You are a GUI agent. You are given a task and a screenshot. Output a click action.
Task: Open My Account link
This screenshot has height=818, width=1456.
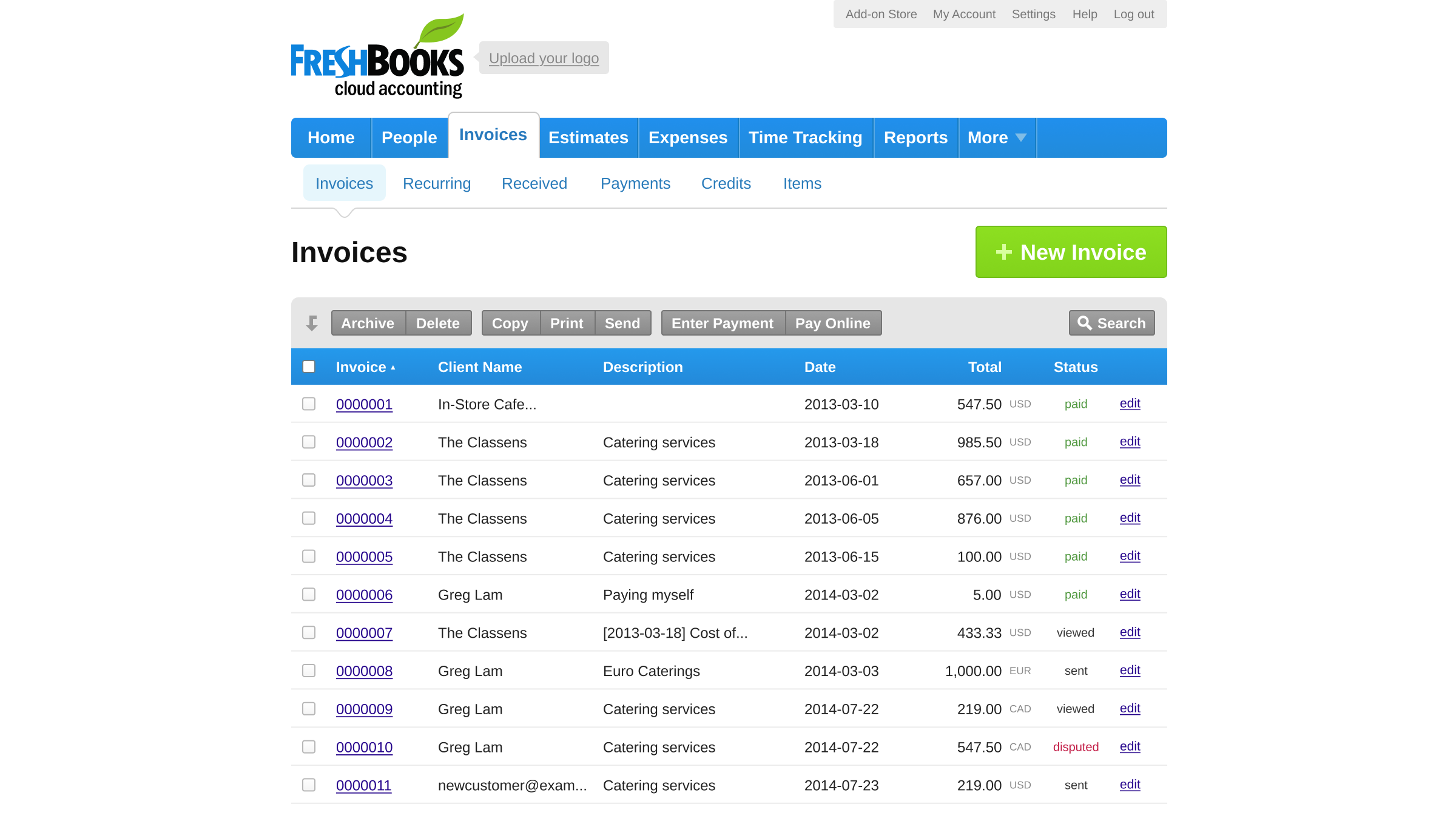[x=964, y=14]
